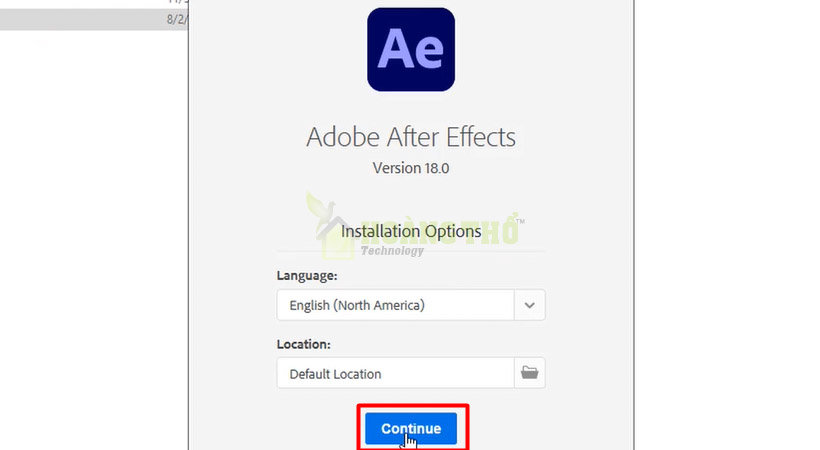Viewport: 820px width, 450px height.
Task: Expand the Language dropdown chevron arrow
Action: [x=529, y=305]
